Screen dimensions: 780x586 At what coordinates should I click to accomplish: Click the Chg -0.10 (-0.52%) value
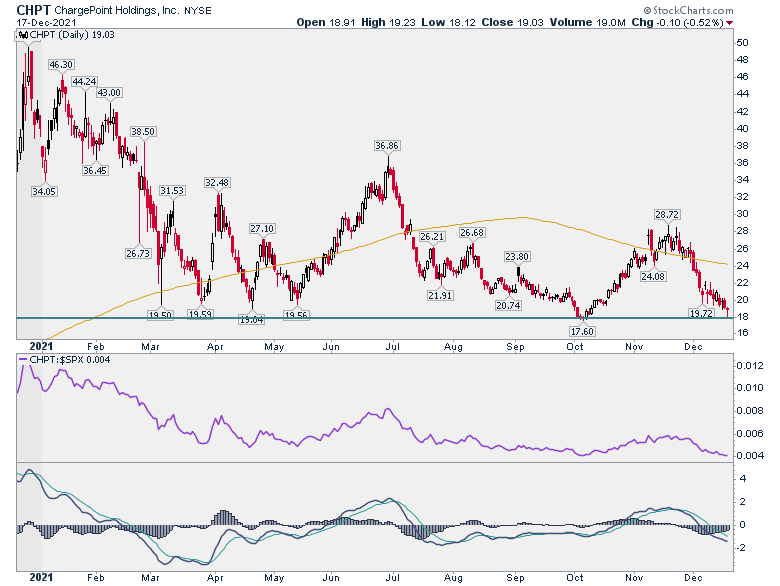pyautogui.click(x=678, y=22)
